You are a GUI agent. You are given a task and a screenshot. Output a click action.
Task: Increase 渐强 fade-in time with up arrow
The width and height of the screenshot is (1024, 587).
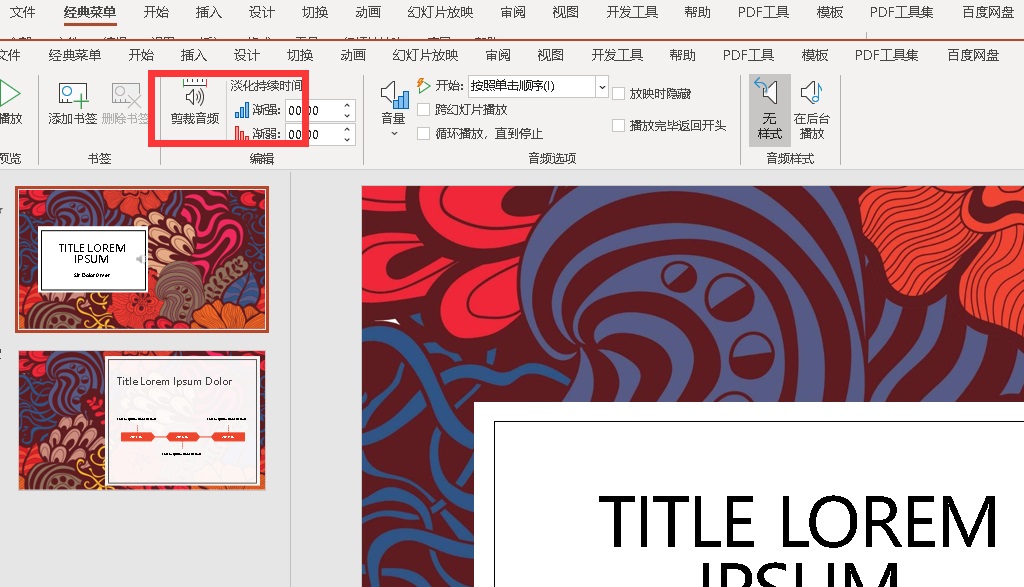pyautogui.click(x=347, y=105)
